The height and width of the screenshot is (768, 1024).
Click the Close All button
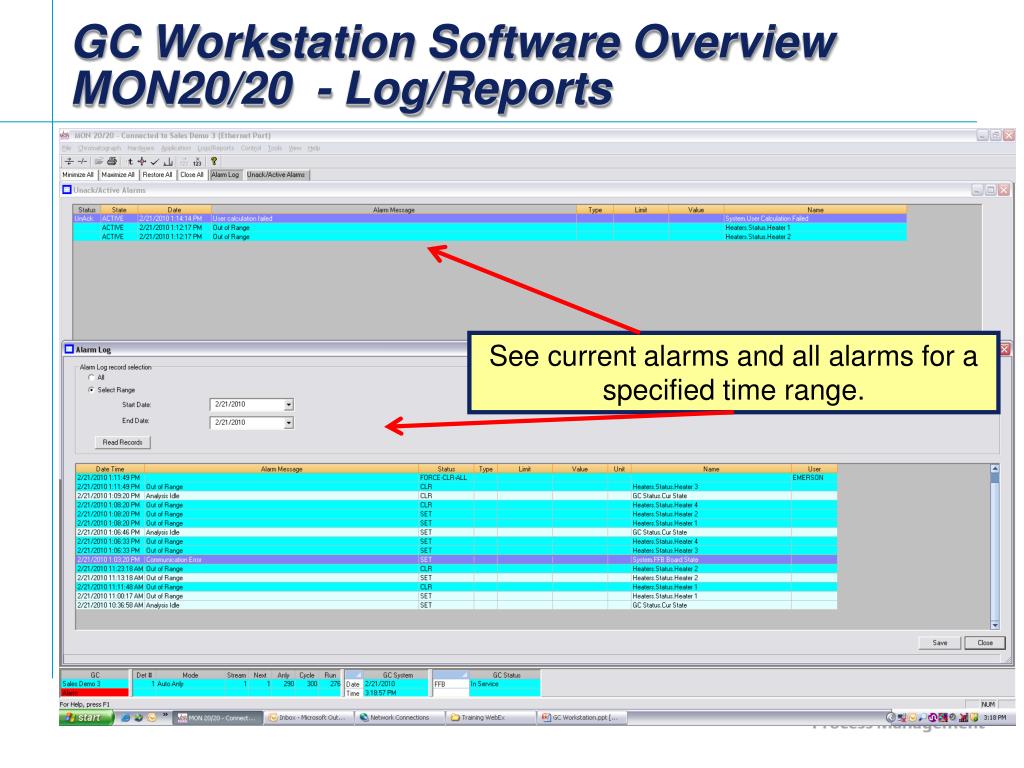click(x=192, y=175)
